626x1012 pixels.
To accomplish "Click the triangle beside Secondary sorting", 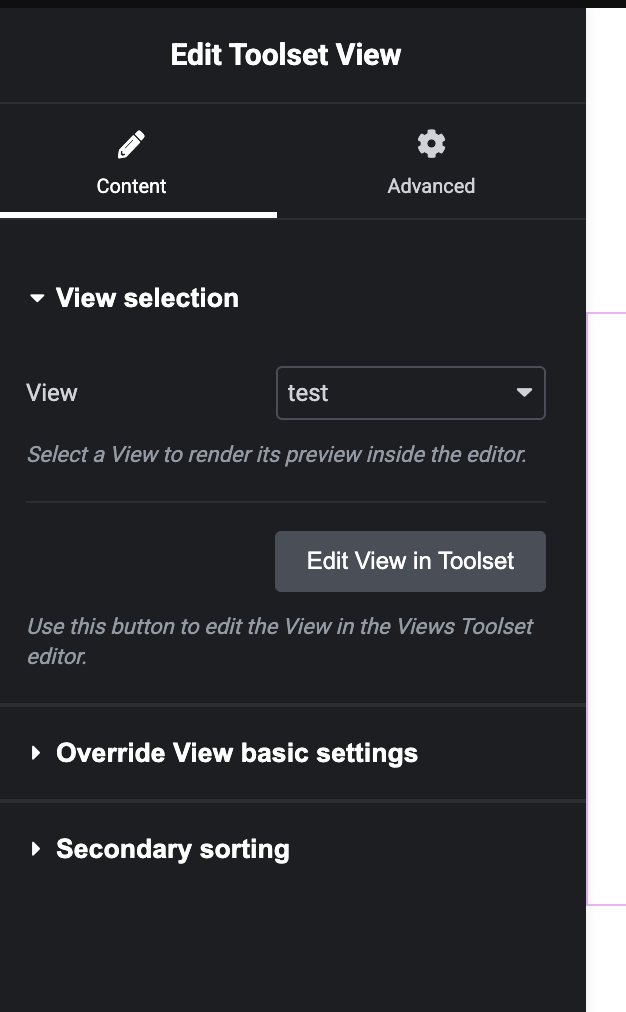I will 37,849.
